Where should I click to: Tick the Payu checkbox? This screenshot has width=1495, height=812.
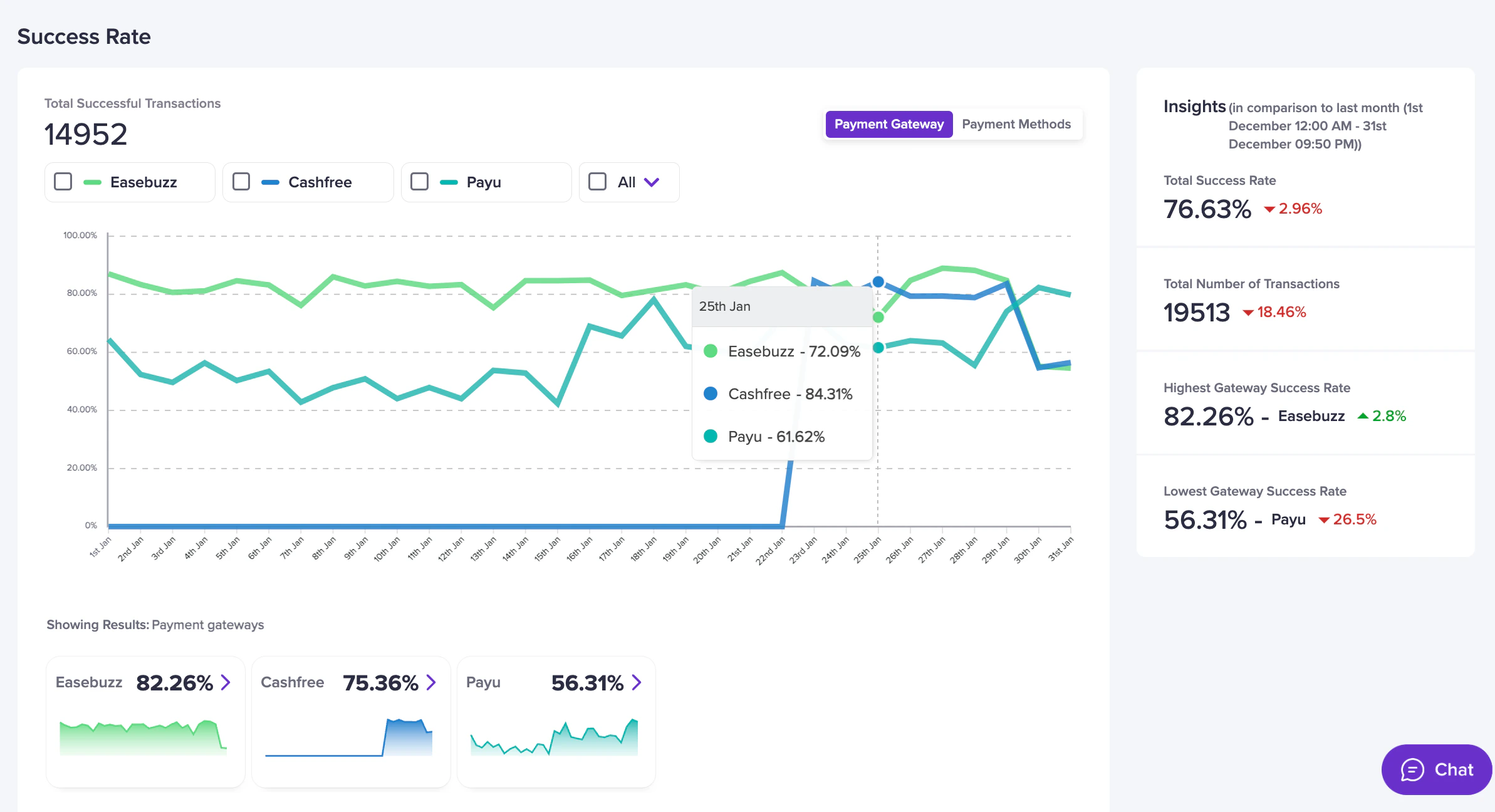419,182
